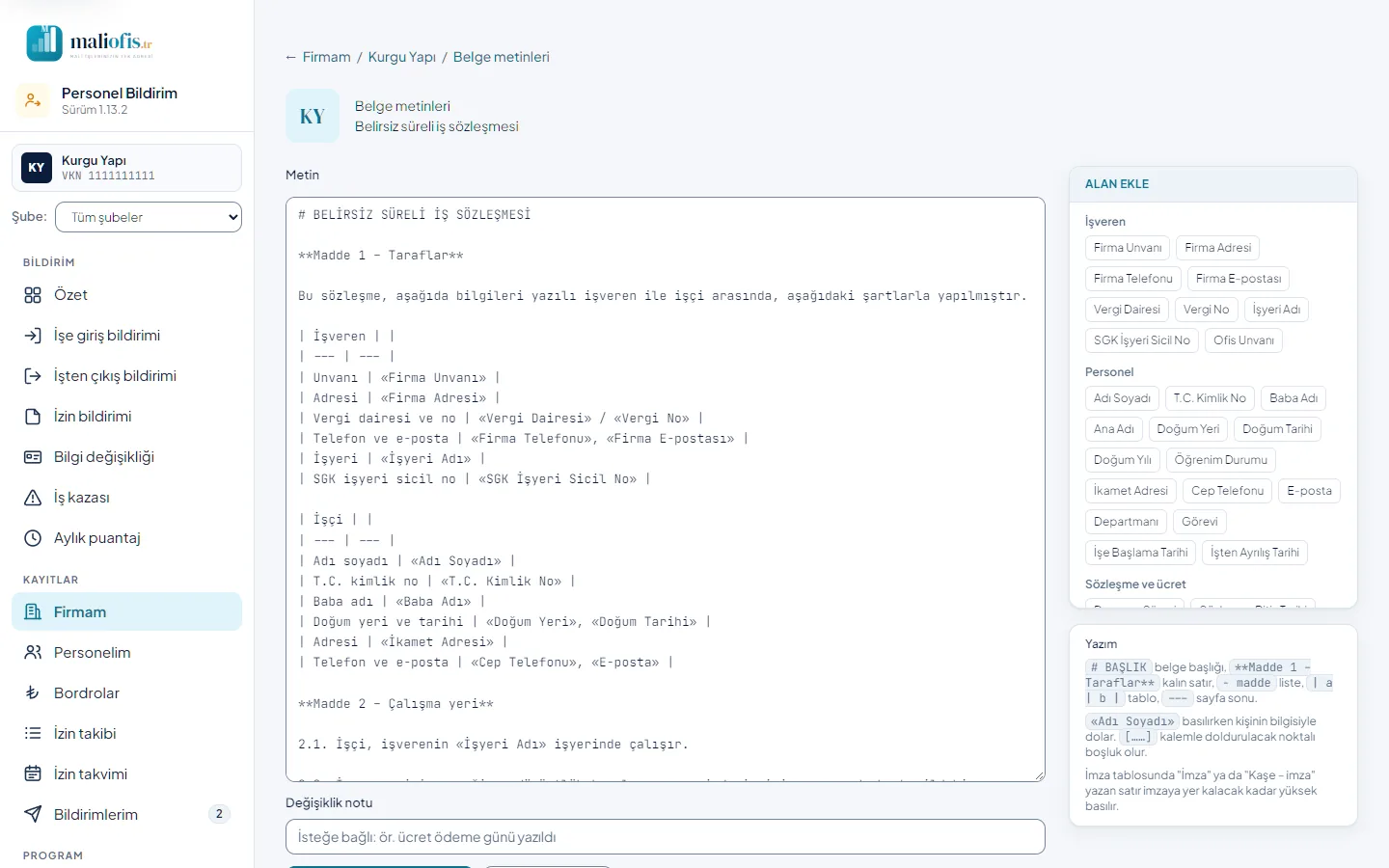This screenshot has width=1389, height=868.
Task: Click into the Metin document text editor
Action: [666, 490]
